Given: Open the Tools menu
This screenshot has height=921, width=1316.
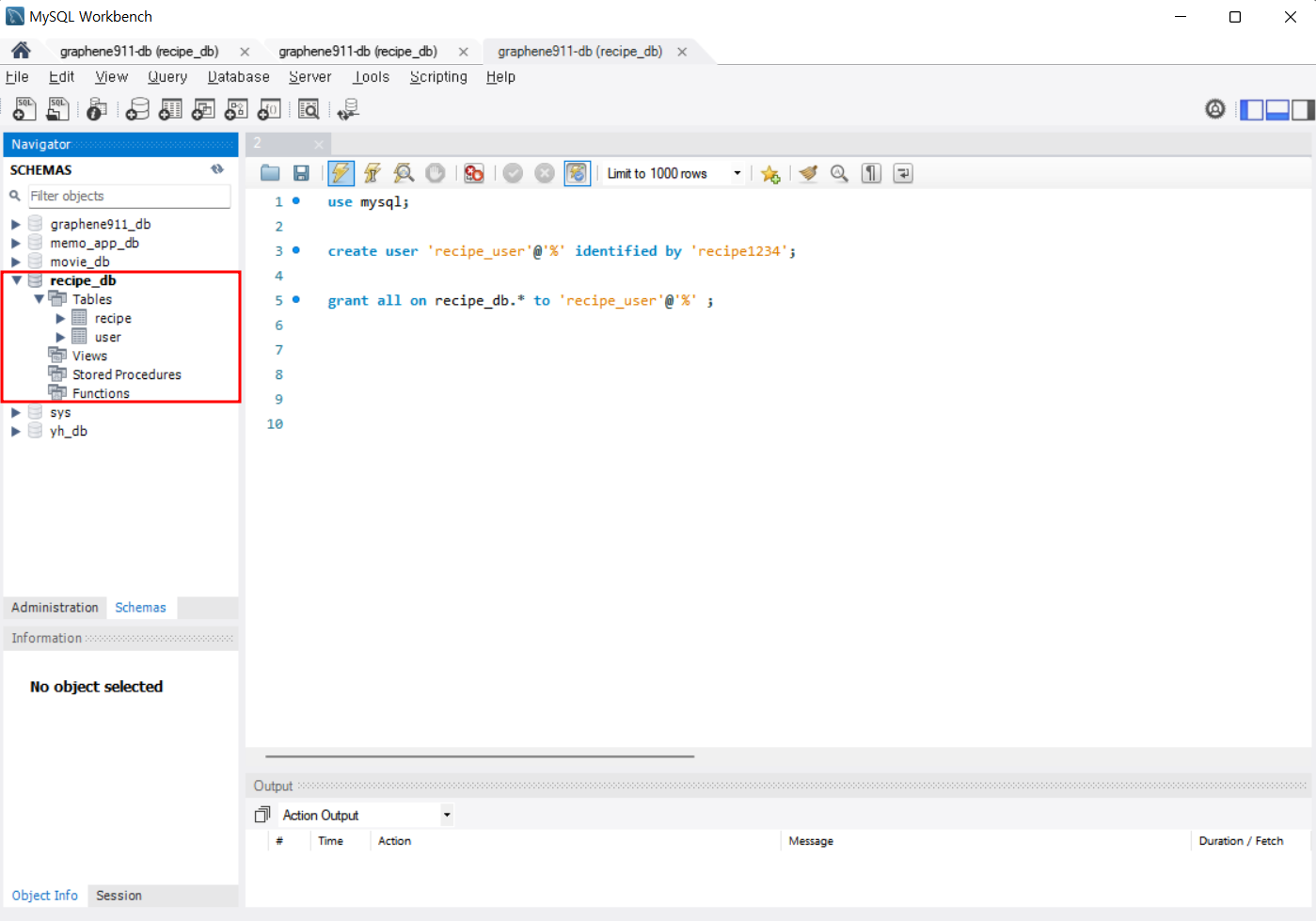Looking at the screenshot, I should click(372, 77).
